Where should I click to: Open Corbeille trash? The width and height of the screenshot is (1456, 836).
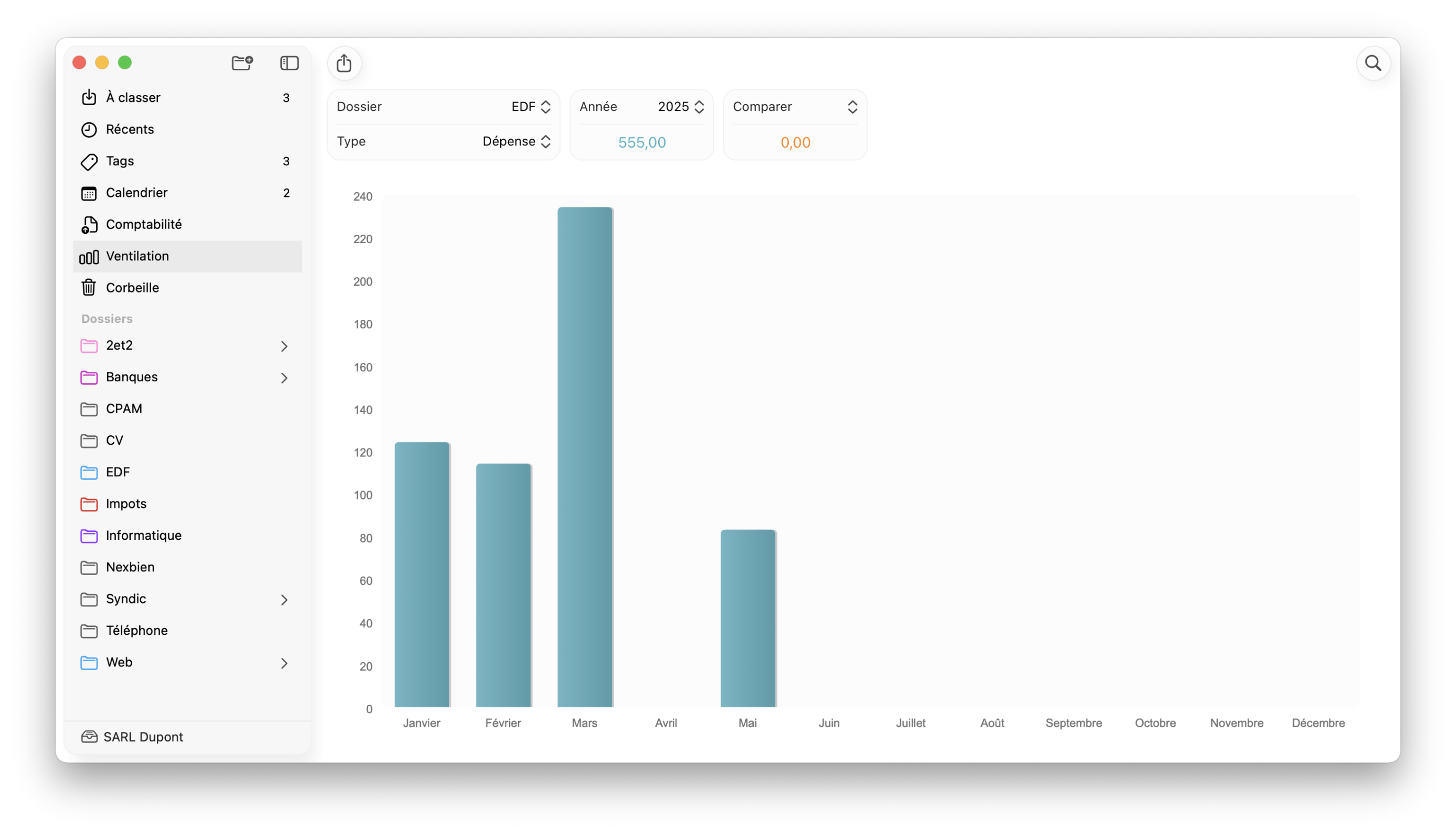[132, 288]
